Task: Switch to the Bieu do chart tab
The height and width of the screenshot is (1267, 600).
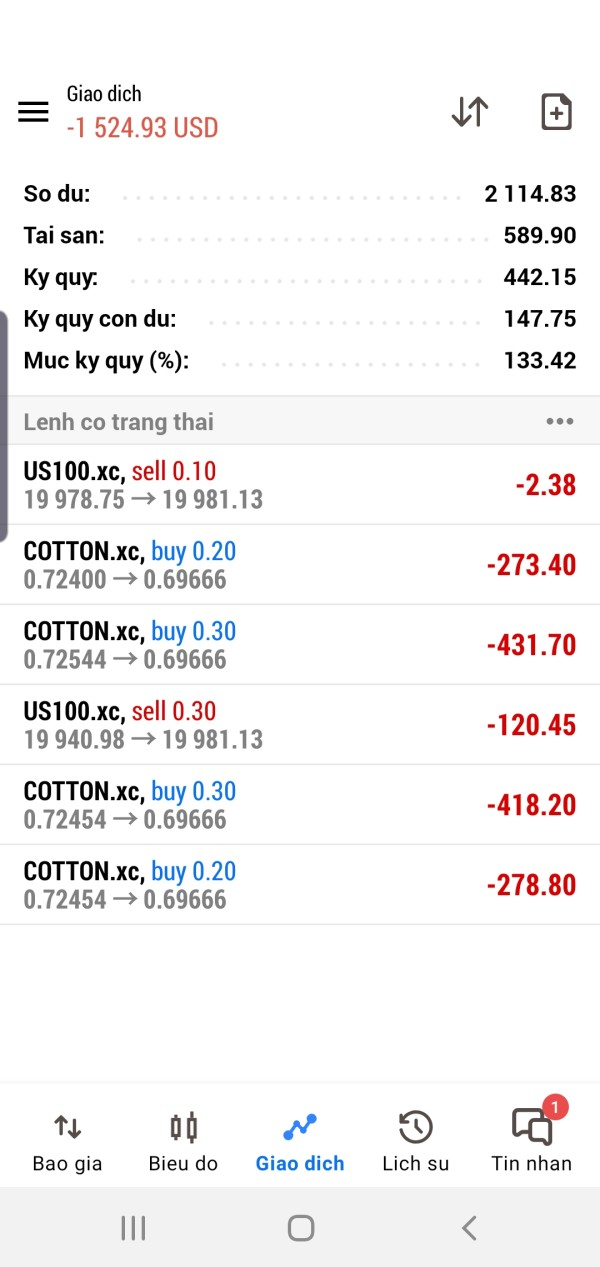Action: (183, 1143)
